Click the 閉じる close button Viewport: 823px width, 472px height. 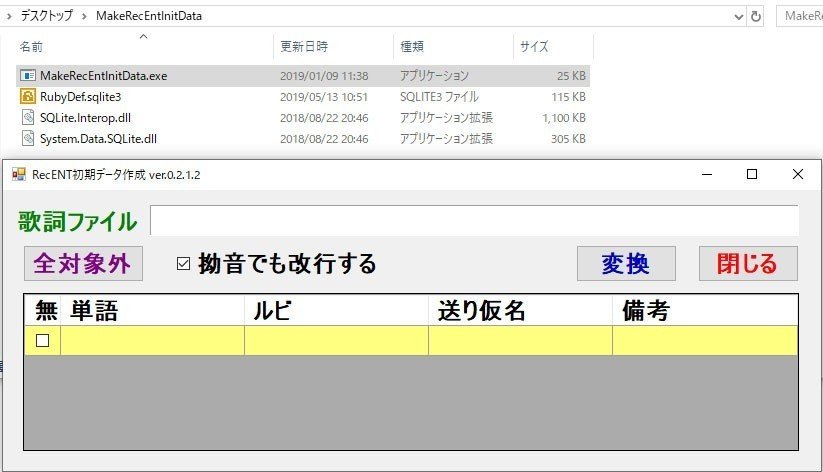[x=748, y=264]
